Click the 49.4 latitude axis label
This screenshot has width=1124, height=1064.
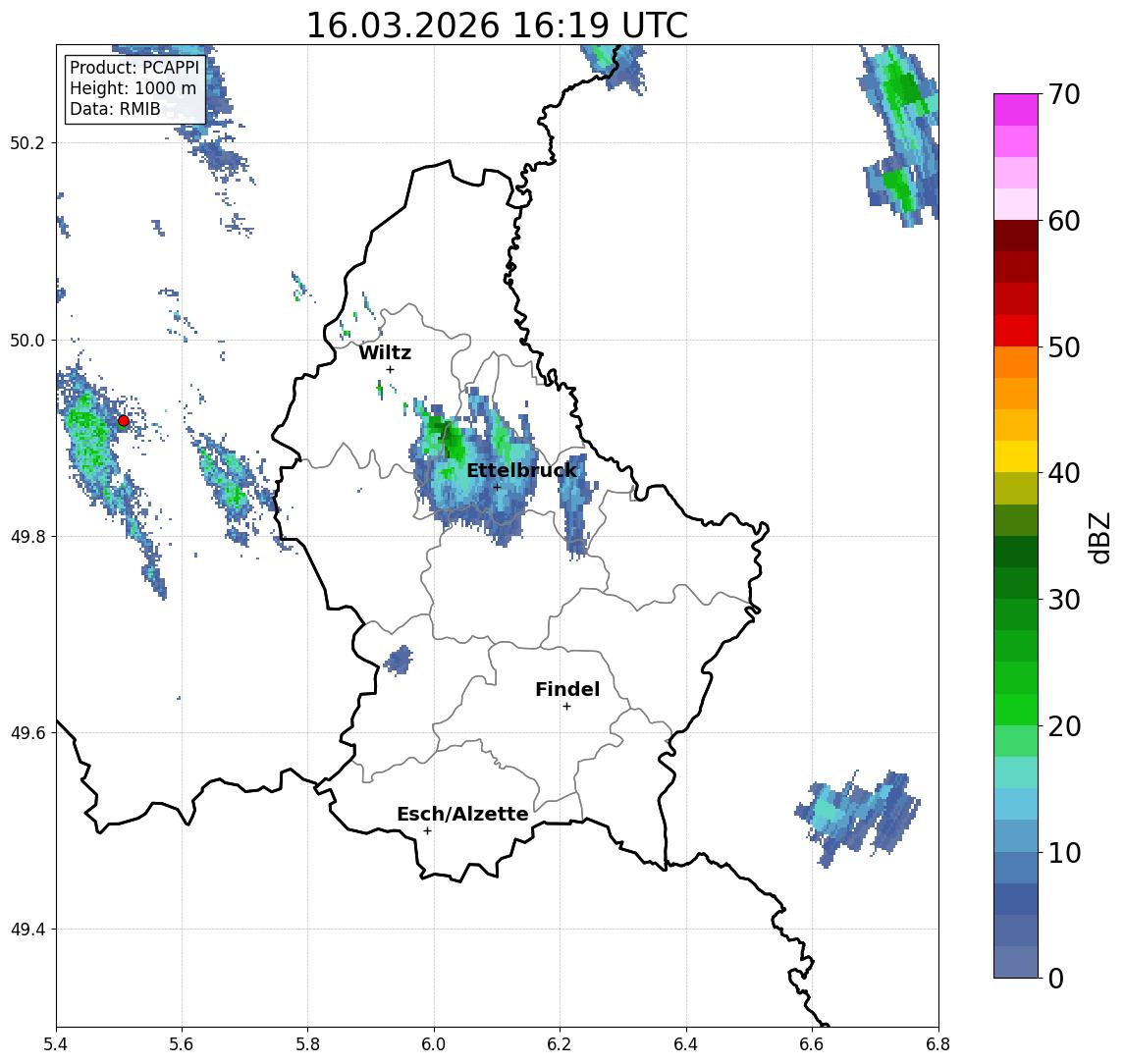pos(27,930)
